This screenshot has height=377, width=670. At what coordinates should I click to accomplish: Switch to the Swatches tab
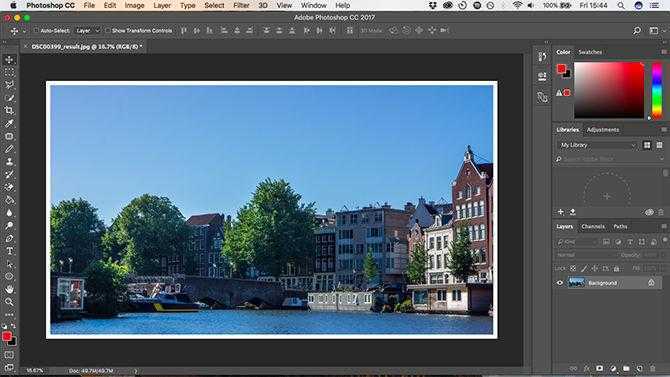590,52
